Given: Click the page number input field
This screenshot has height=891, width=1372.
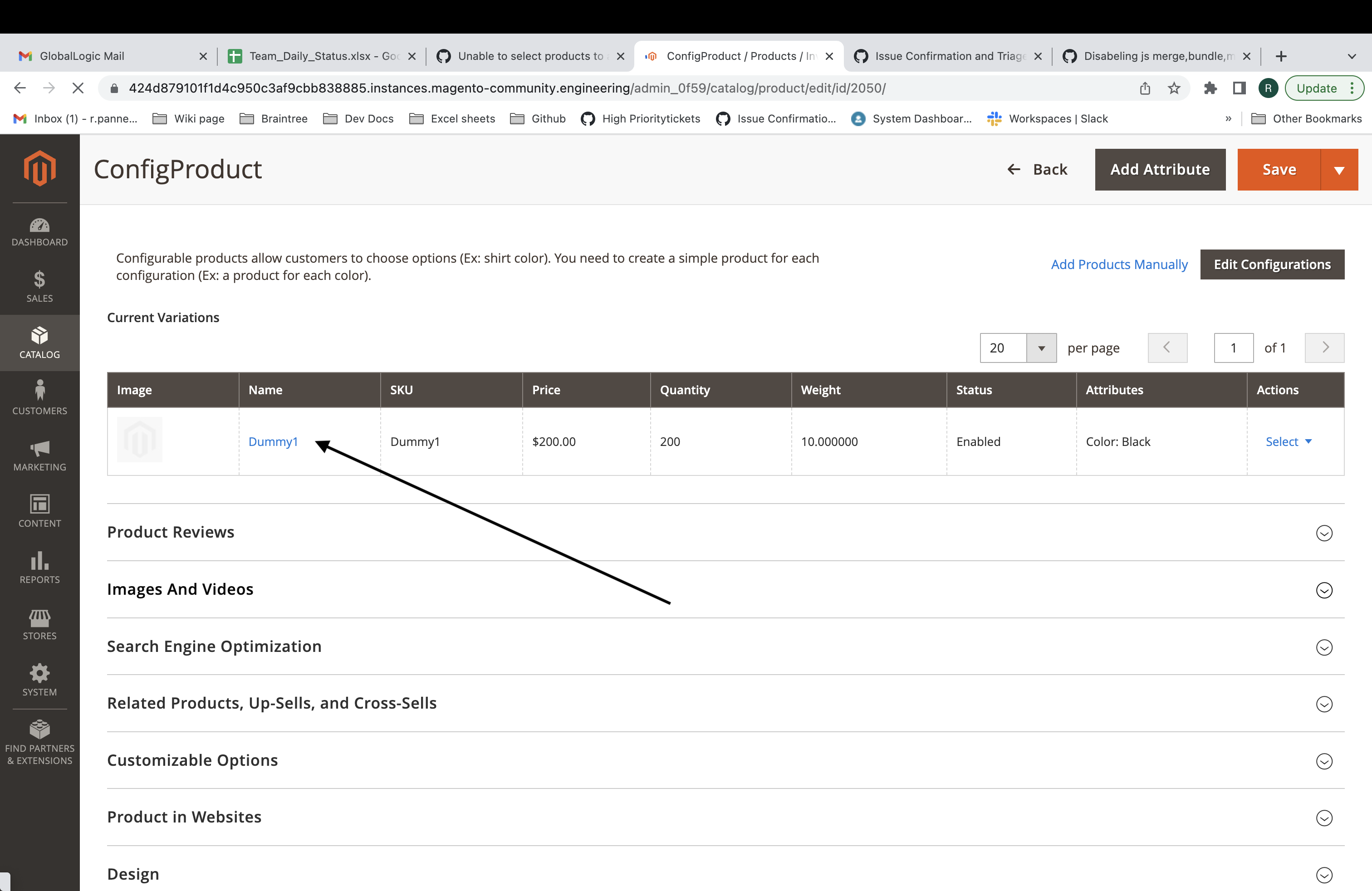Looking at the screenshot, I should pyautogui.click(x=1234, y=348).
